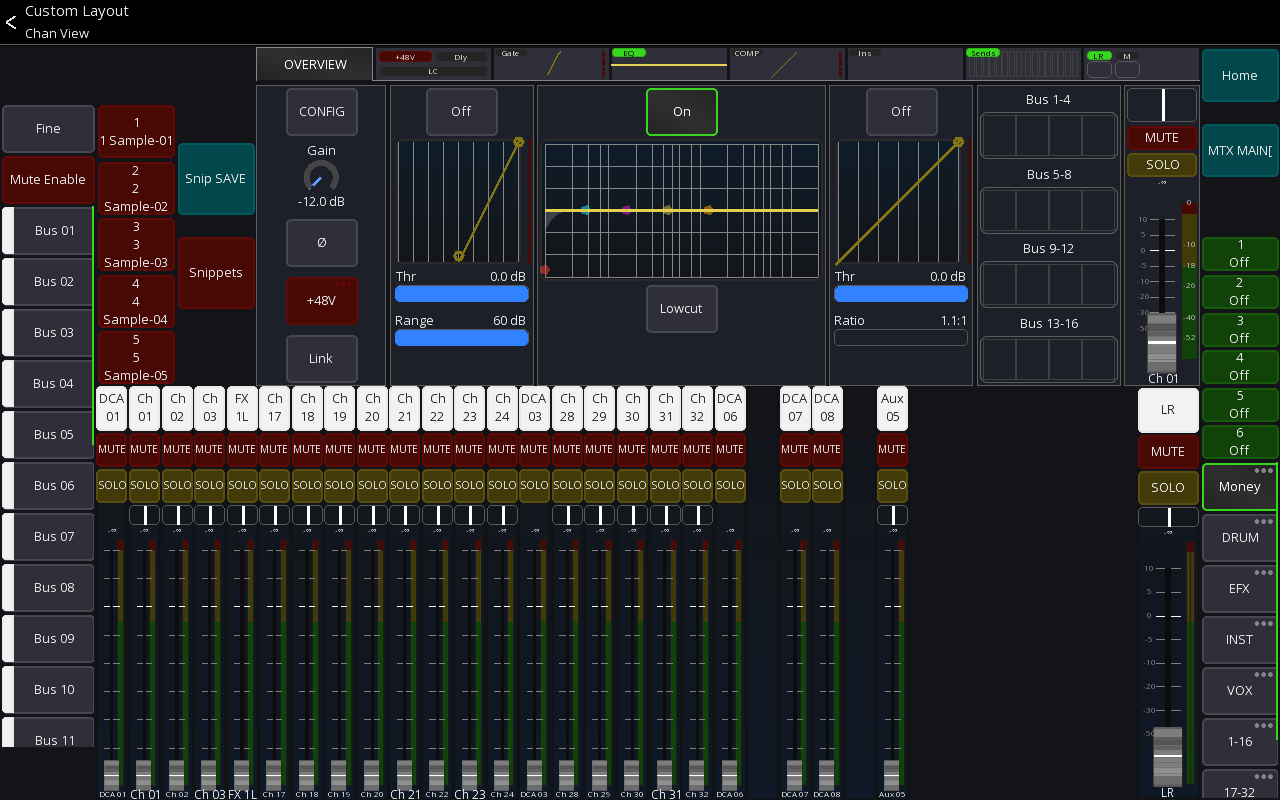Adjust the gate Range slider
This screenshot has height=800, width=1280.
tap(461, 338)
